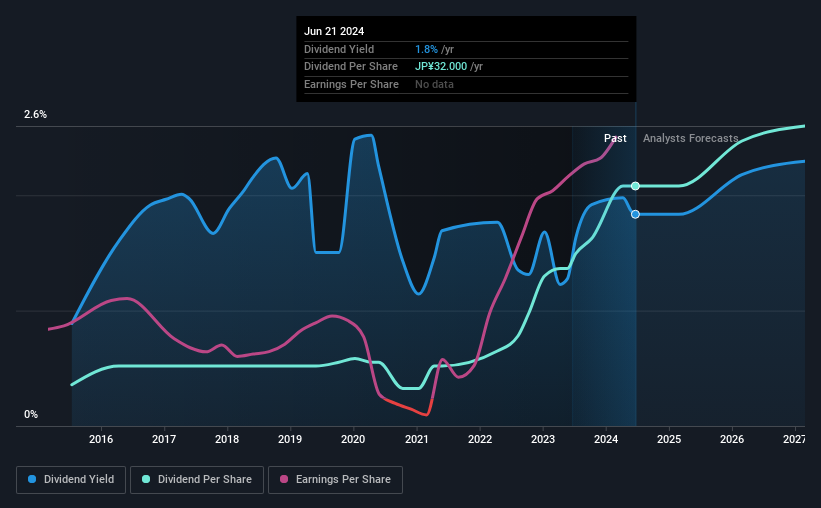Image resolution: width=821 pixels, height=508 pixels.
Task: Click the tooltip 'No data' value
Action: [435, 84]
